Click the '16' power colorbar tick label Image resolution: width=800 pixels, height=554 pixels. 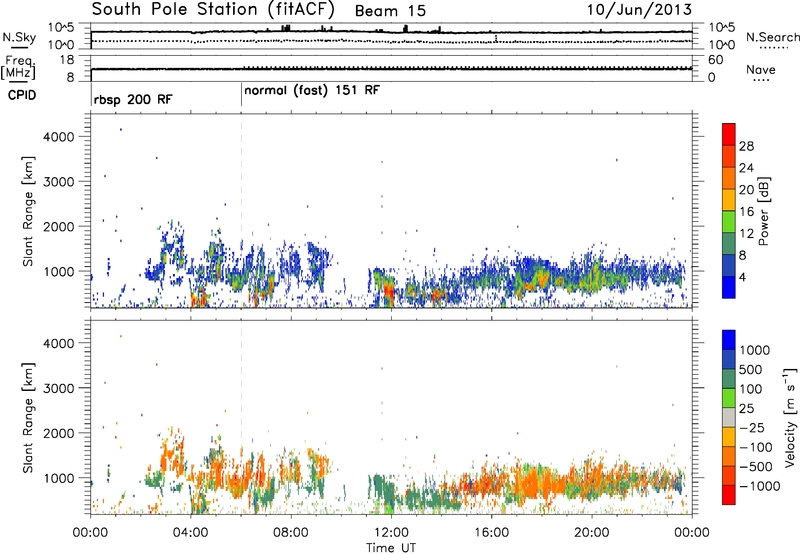(746, 212)
